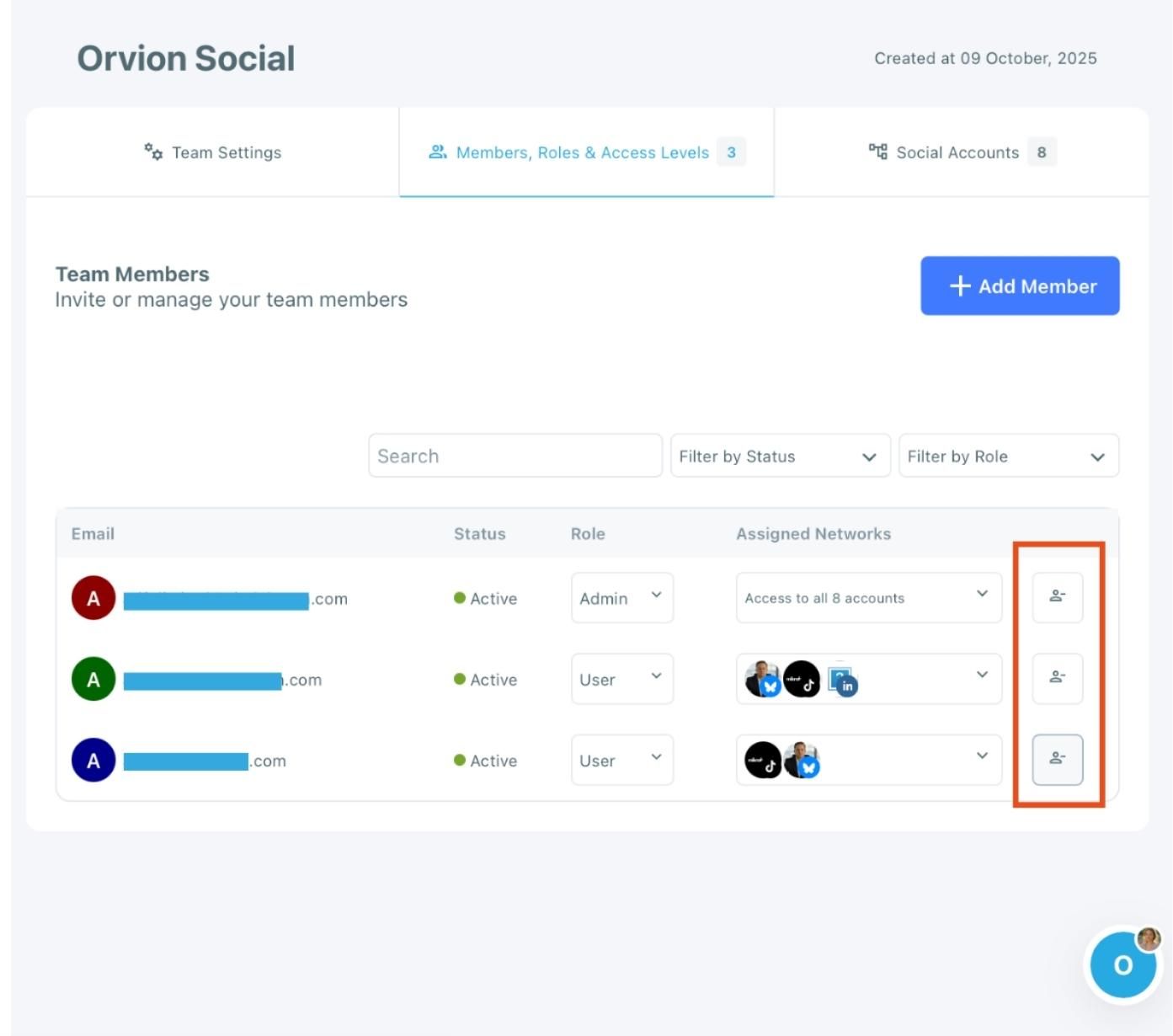1173x1036 pixels.
Task: Switch to the Team Settings tab
Action: coord(213,152)
